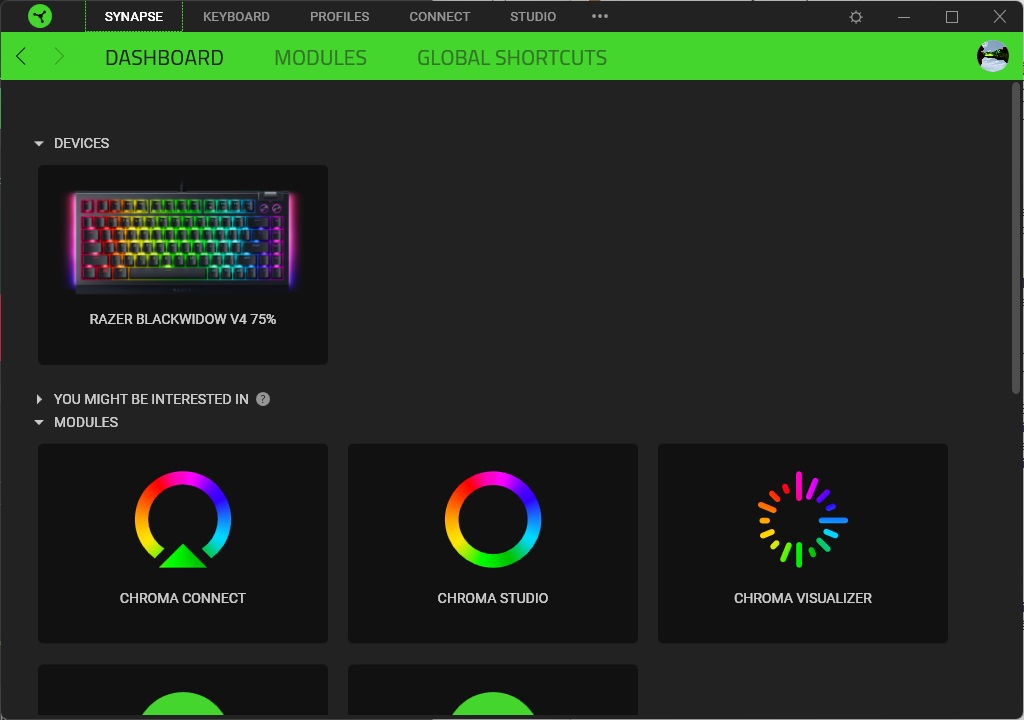This screenshot has width=1024, height=720.
Task: Select the Dashboard section
Action: pos(165,57)
